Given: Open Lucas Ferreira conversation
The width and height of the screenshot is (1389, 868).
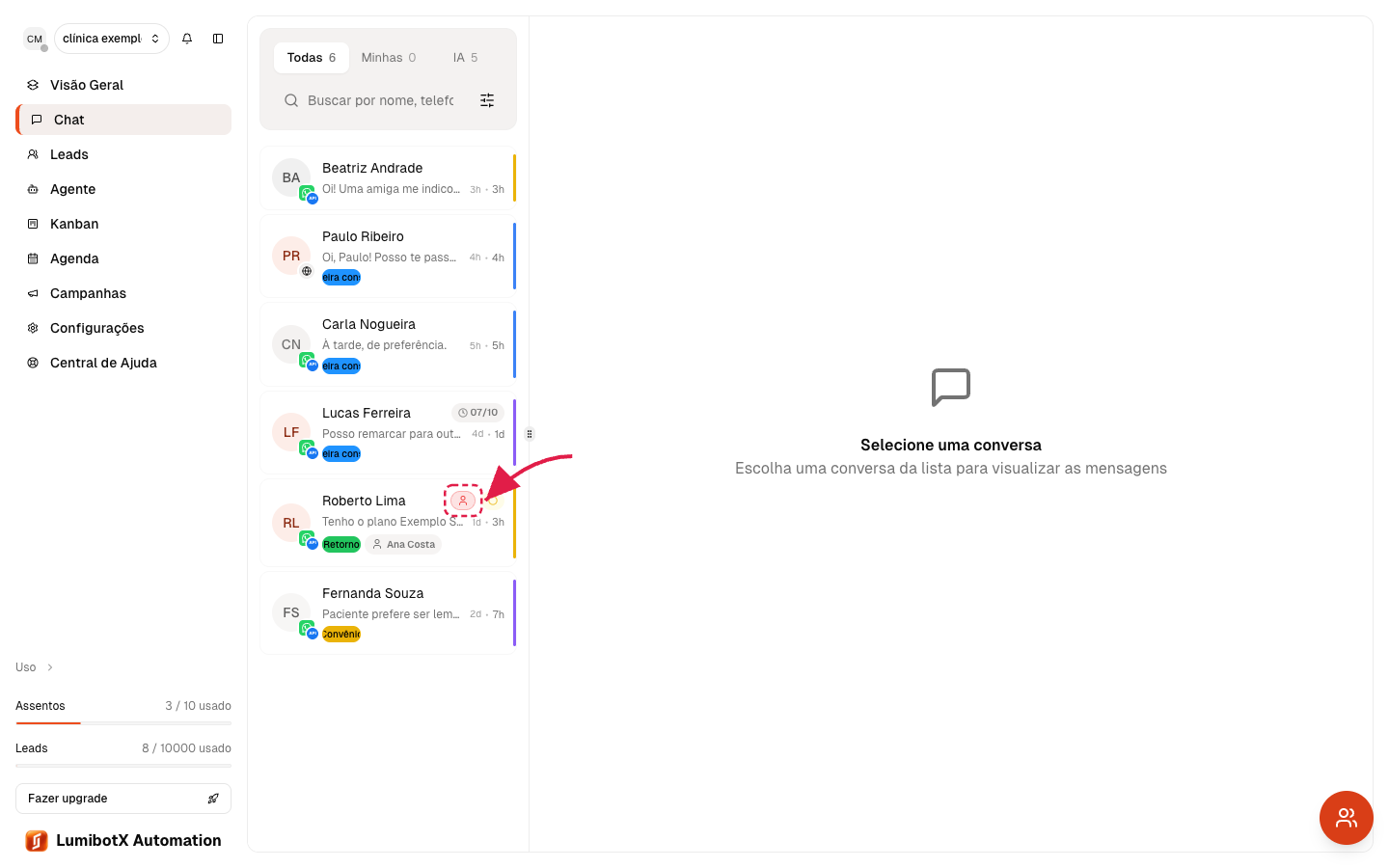Looking at the screenshot, I should coord(388,432).
